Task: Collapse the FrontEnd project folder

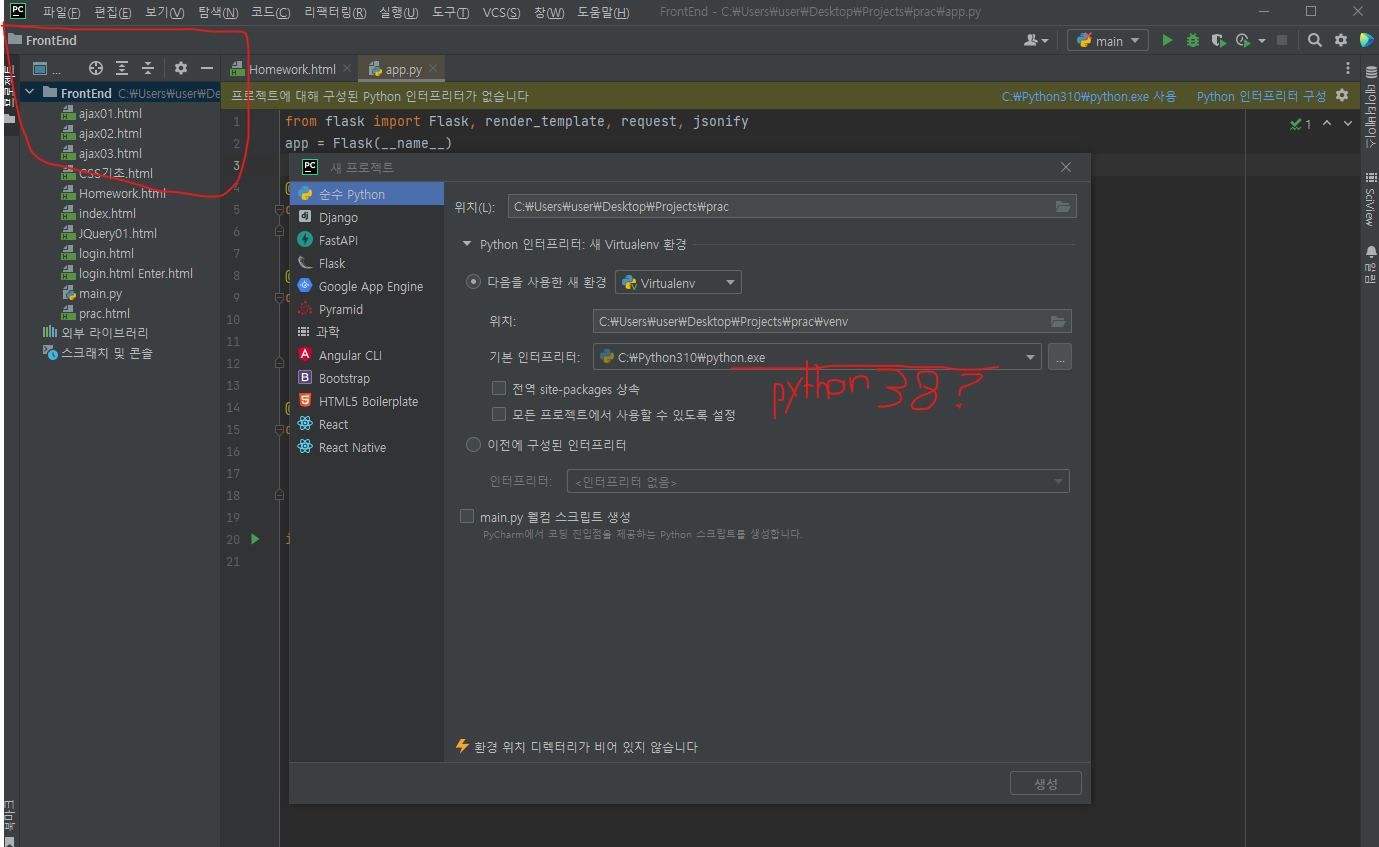Action: click(30, 93)
